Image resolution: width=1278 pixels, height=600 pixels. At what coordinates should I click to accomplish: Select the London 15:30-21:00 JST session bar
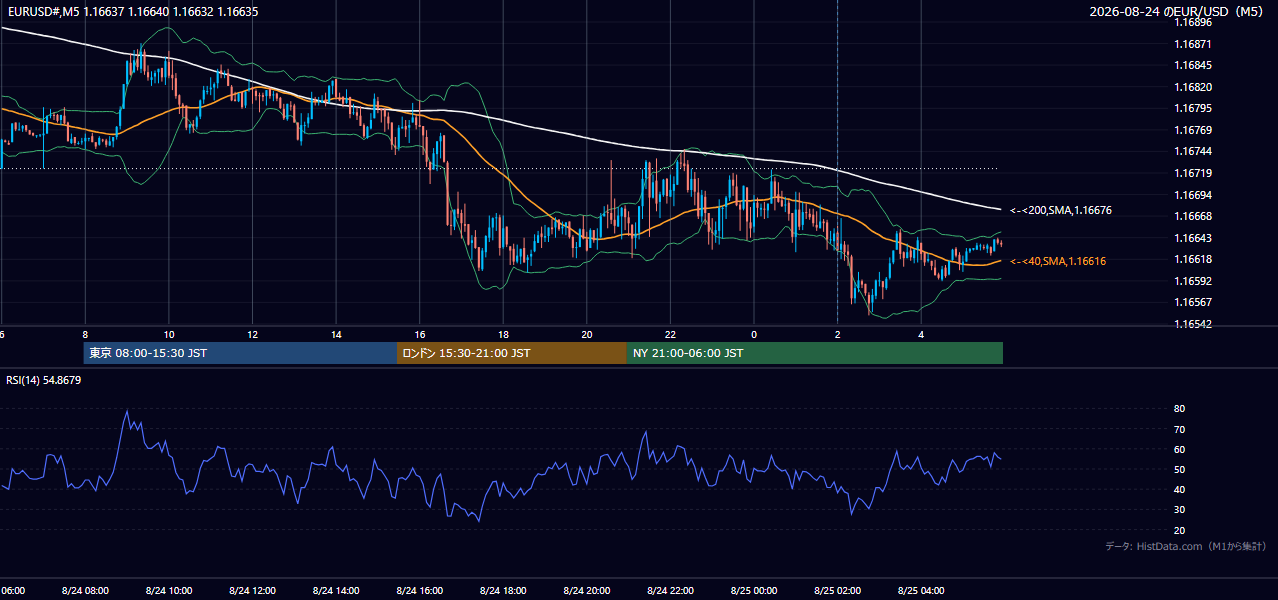(512, 353)
